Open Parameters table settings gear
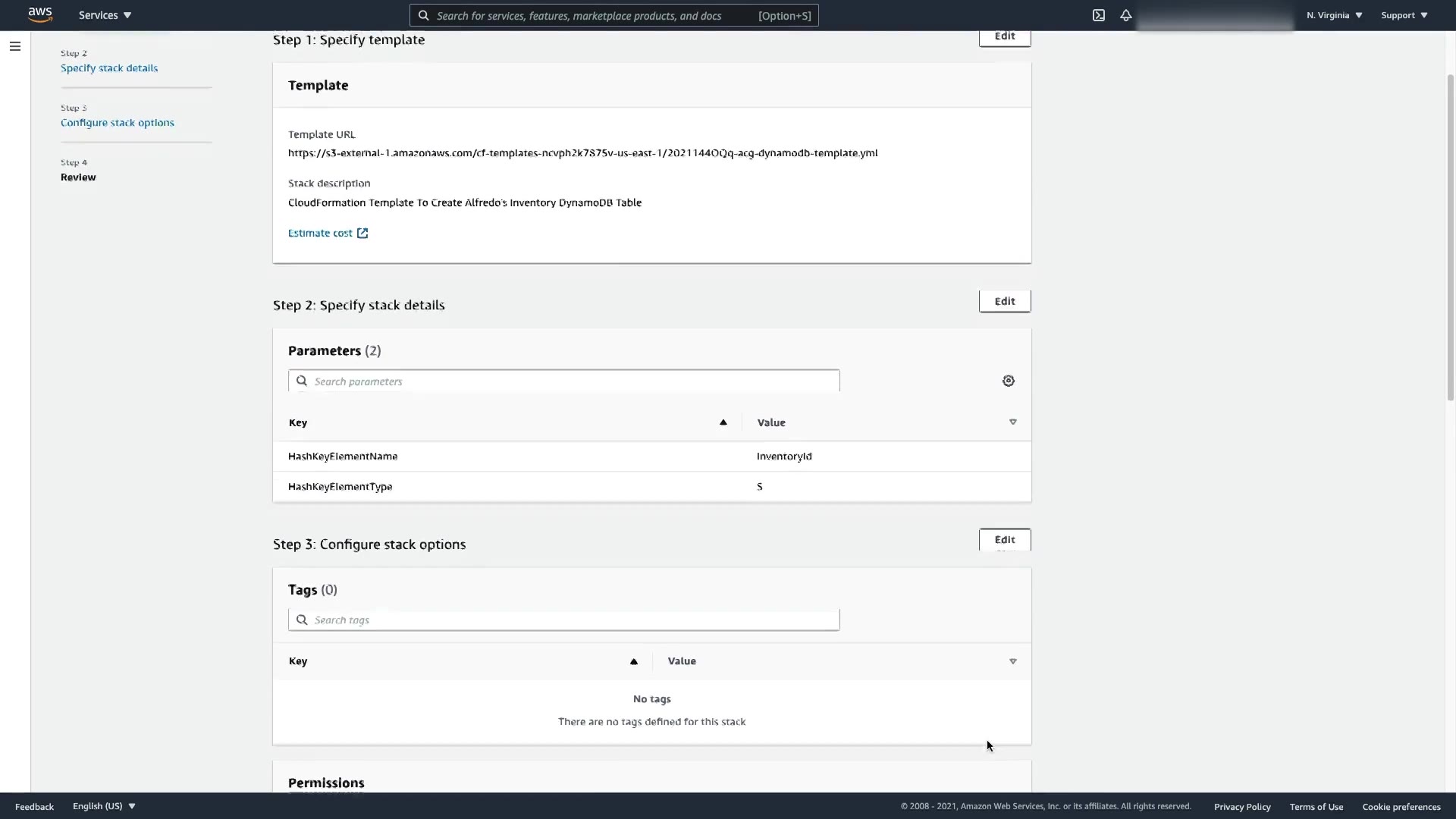Viewport: 1456px width, 819px height. (x=1008, y=381)
